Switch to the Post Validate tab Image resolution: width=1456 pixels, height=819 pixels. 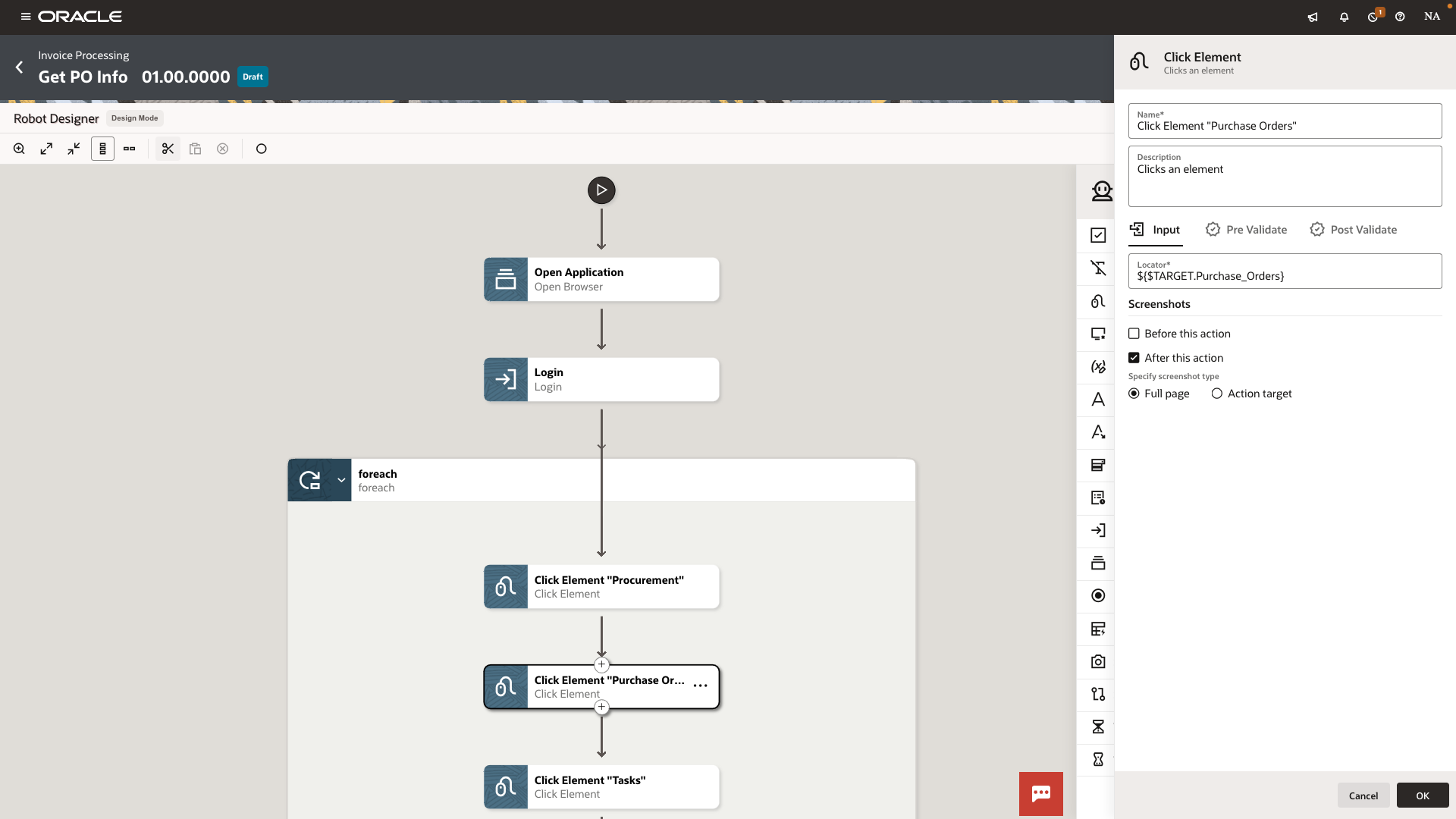pyautogui.click(x=1354, y=230)
